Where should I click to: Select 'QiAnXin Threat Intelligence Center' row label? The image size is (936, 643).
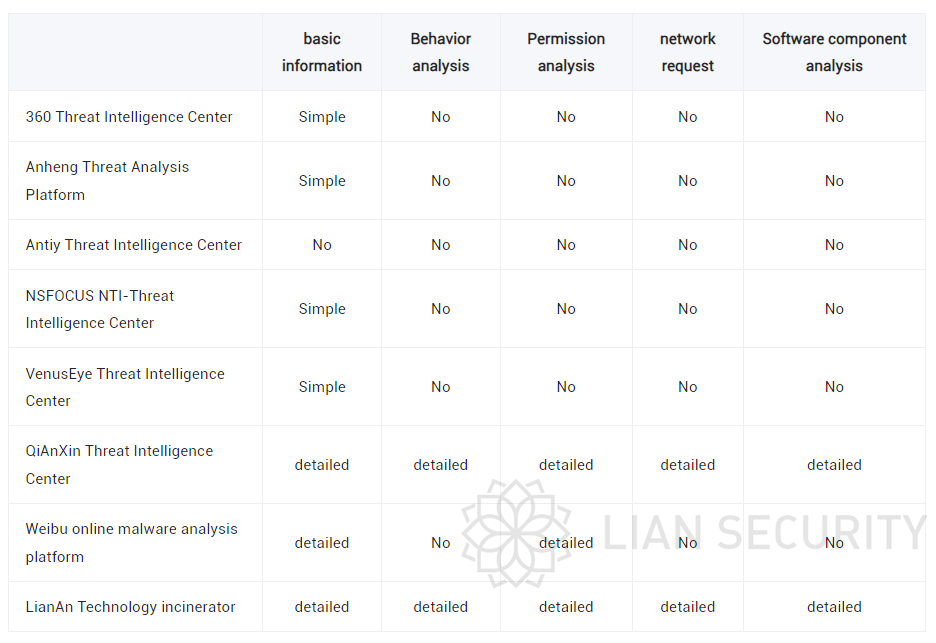click(x=119, y=464)
